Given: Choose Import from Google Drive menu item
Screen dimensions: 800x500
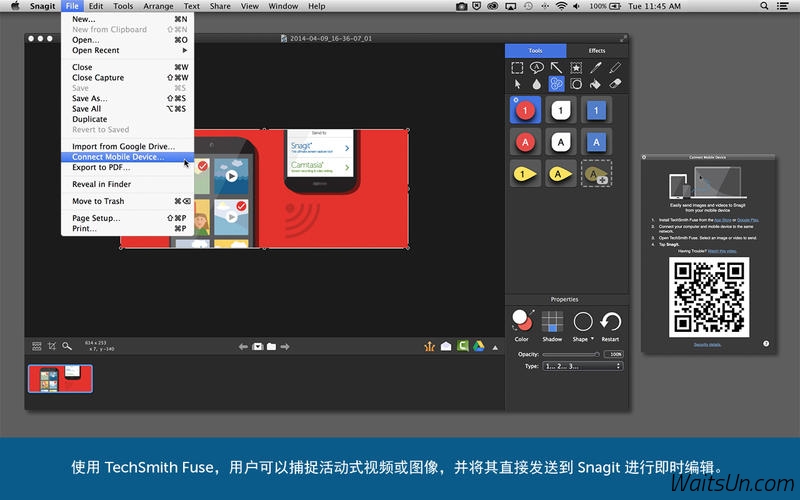Looking at the screenshot, I should [x=128, y=146].
